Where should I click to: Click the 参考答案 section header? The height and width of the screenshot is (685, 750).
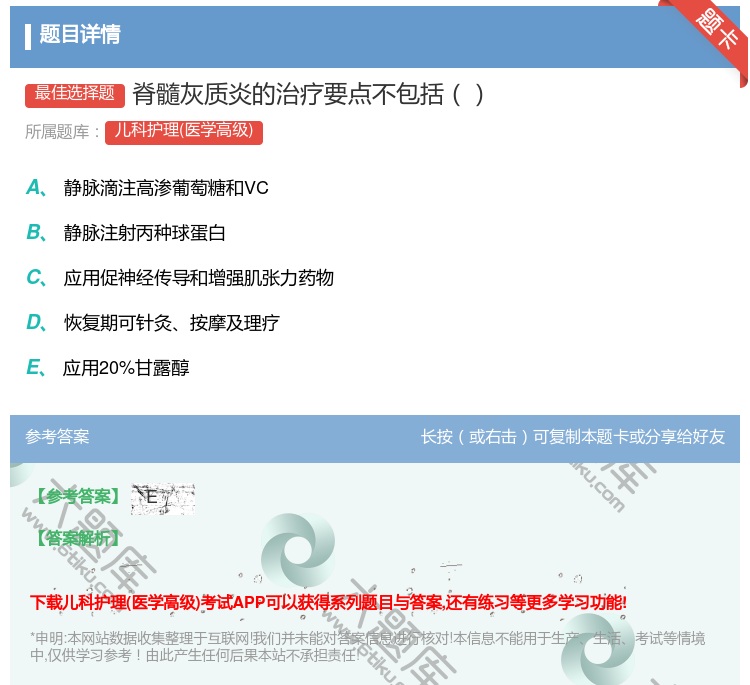(57, 437)
